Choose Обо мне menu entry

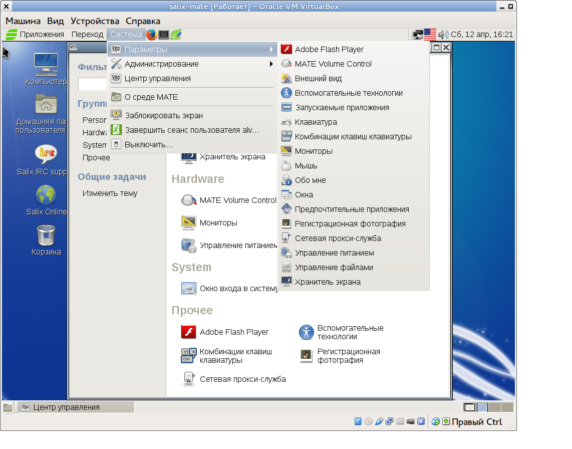(x=354, y=180)
